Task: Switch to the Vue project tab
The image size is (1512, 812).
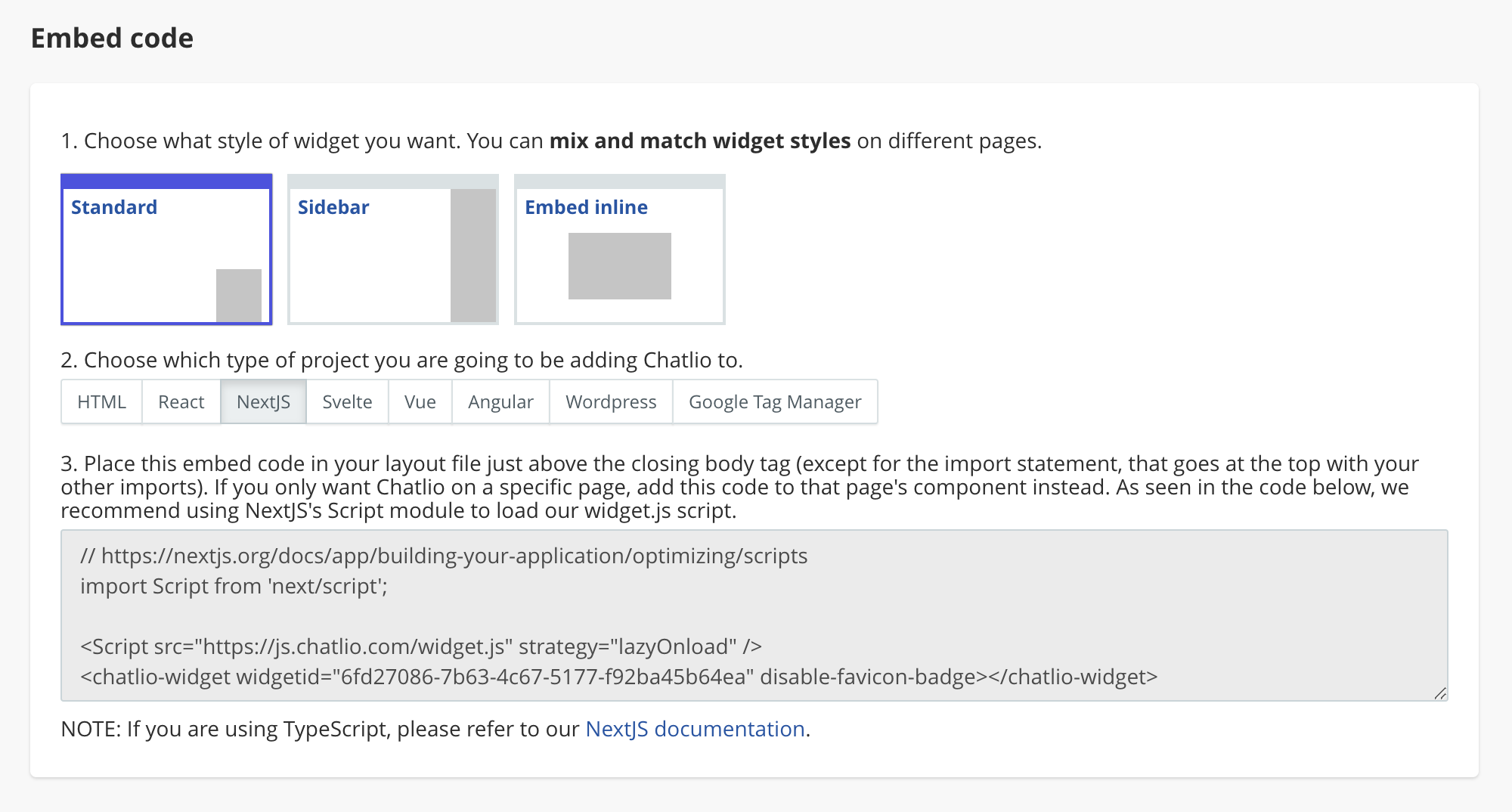Action: tap(420, 401)
